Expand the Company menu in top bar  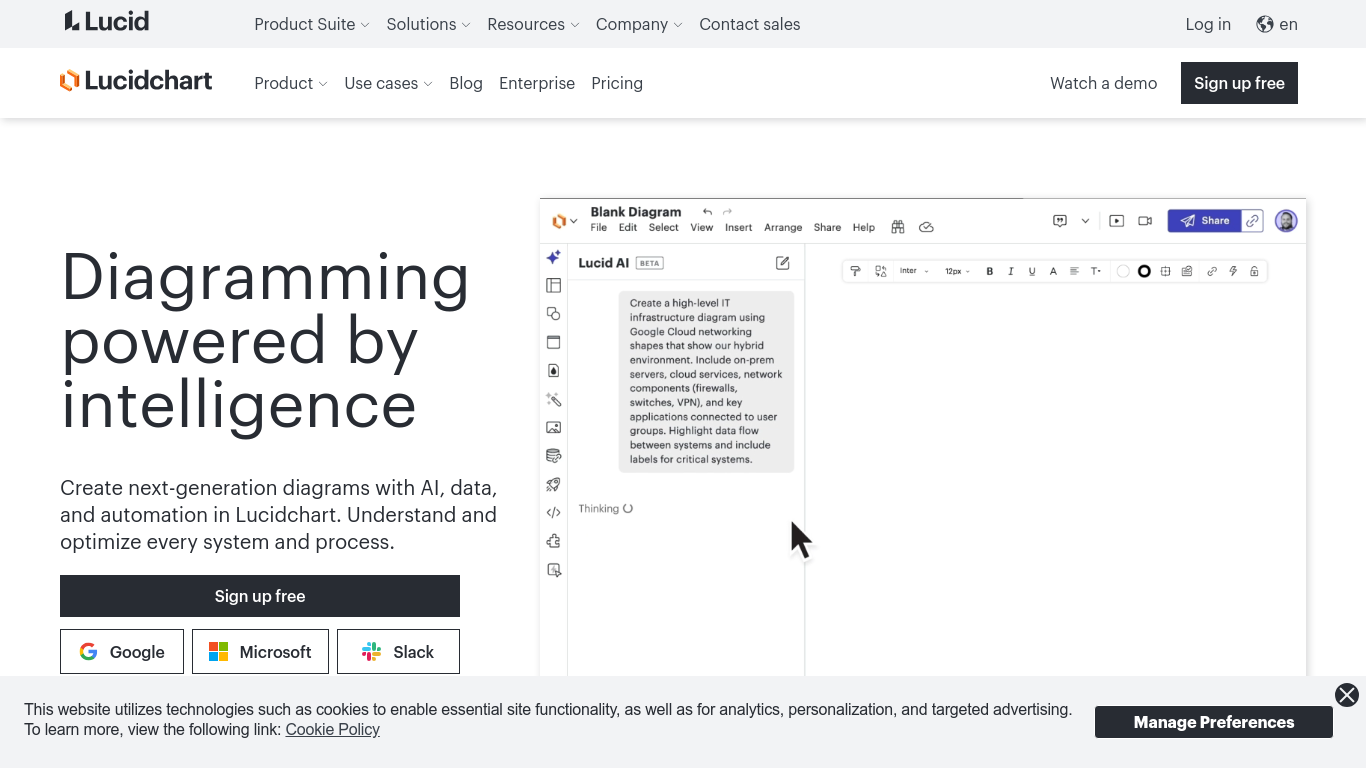(638, 24)
